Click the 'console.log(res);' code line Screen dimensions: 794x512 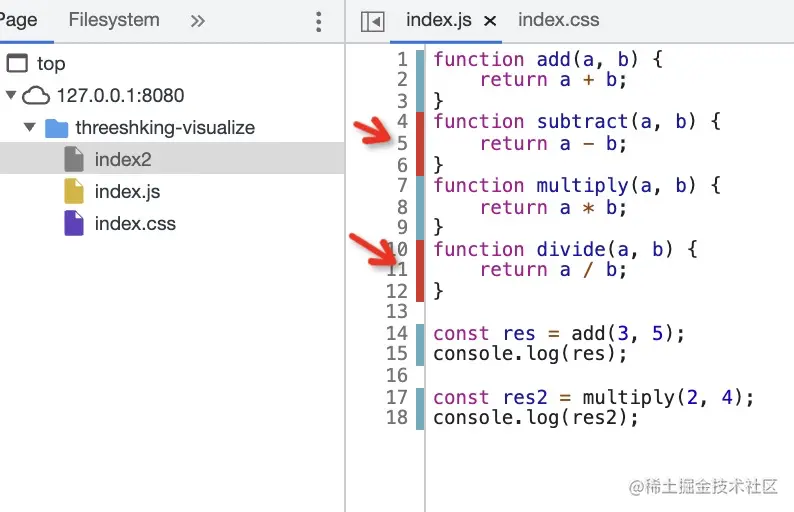(530, 354)
